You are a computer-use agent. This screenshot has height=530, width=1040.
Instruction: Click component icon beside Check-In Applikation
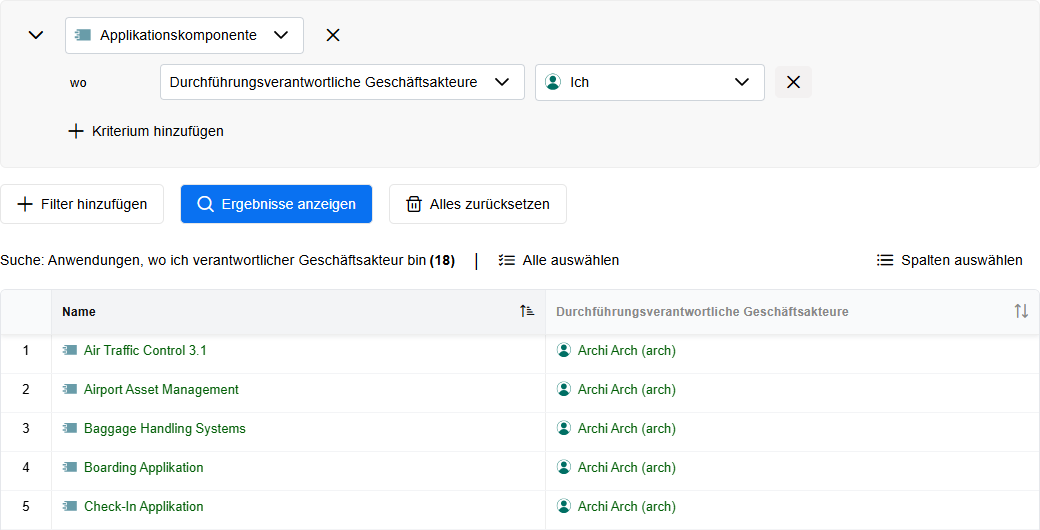click(70, 507)
